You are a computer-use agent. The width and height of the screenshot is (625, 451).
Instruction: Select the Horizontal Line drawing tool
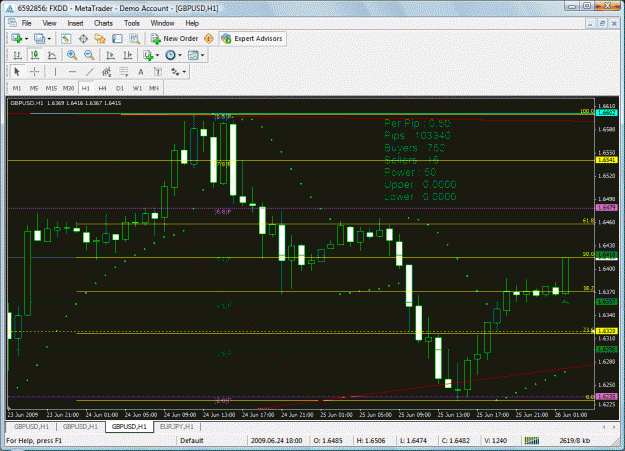[x=72, y=72]
